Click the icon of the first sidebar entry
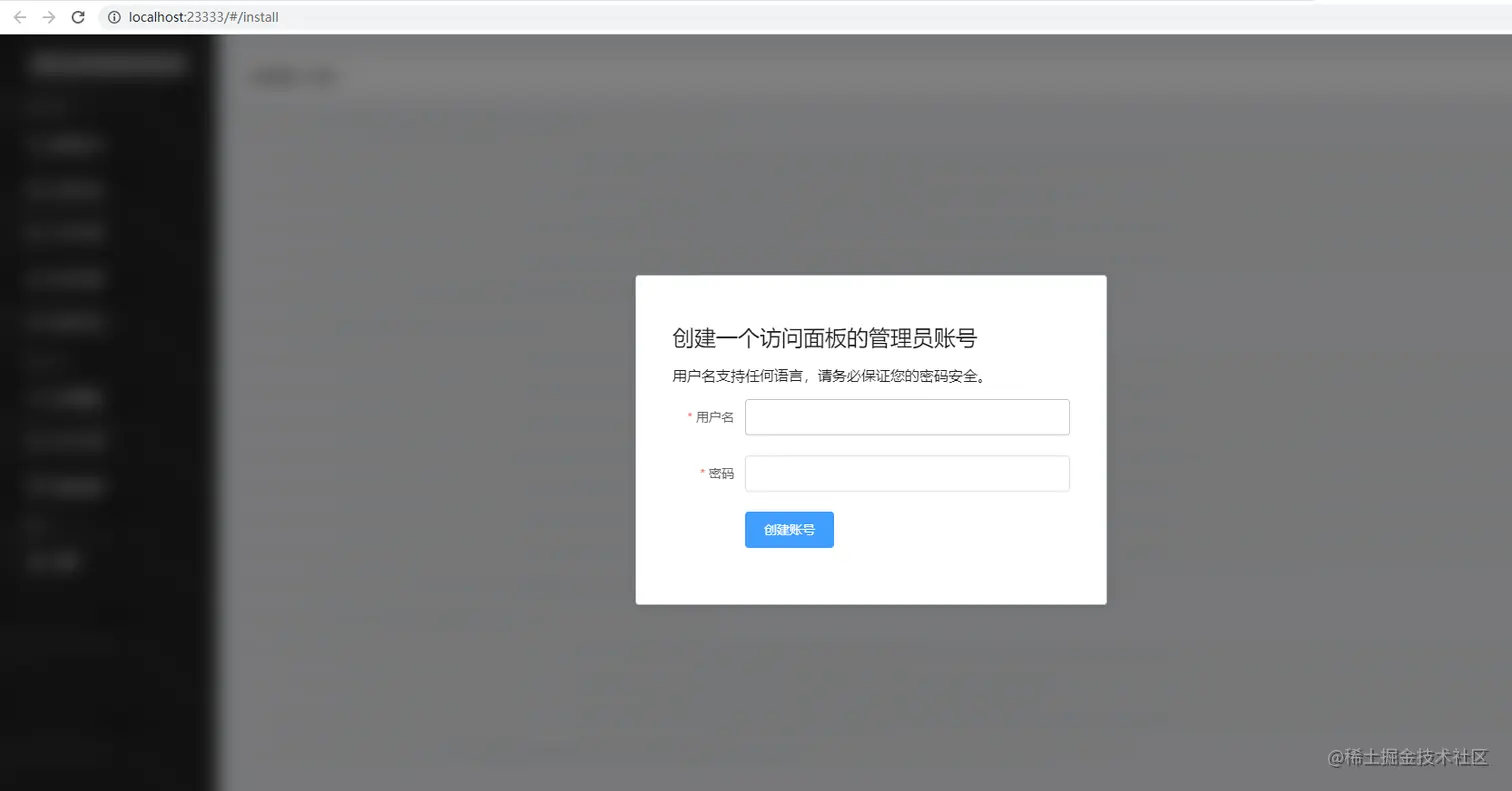The width and height of the screenshot is (1512, 791). pyautogui.click(x=38, y=144)
